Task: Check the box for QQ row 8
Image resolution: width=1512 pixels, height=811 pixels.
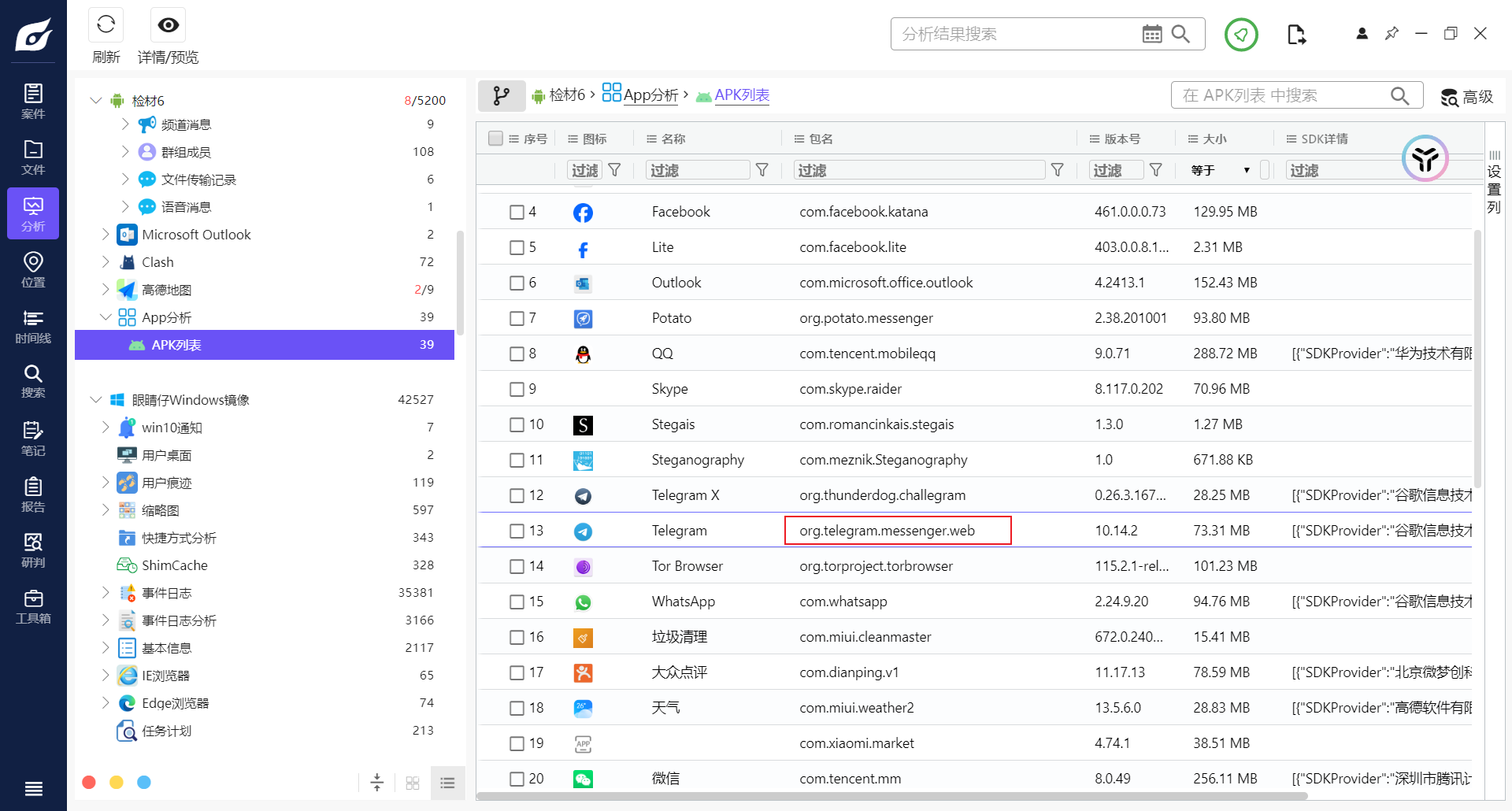Action: click(x=517, y=354)
